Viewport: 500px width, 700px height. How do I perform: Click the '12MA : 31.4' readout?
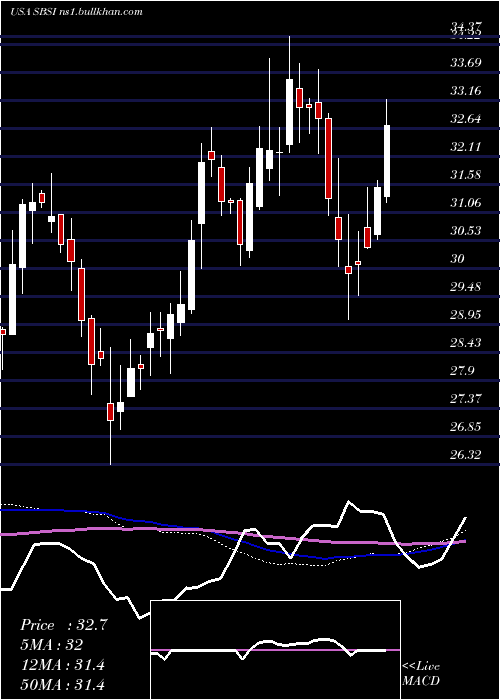[x=63, y=665]
